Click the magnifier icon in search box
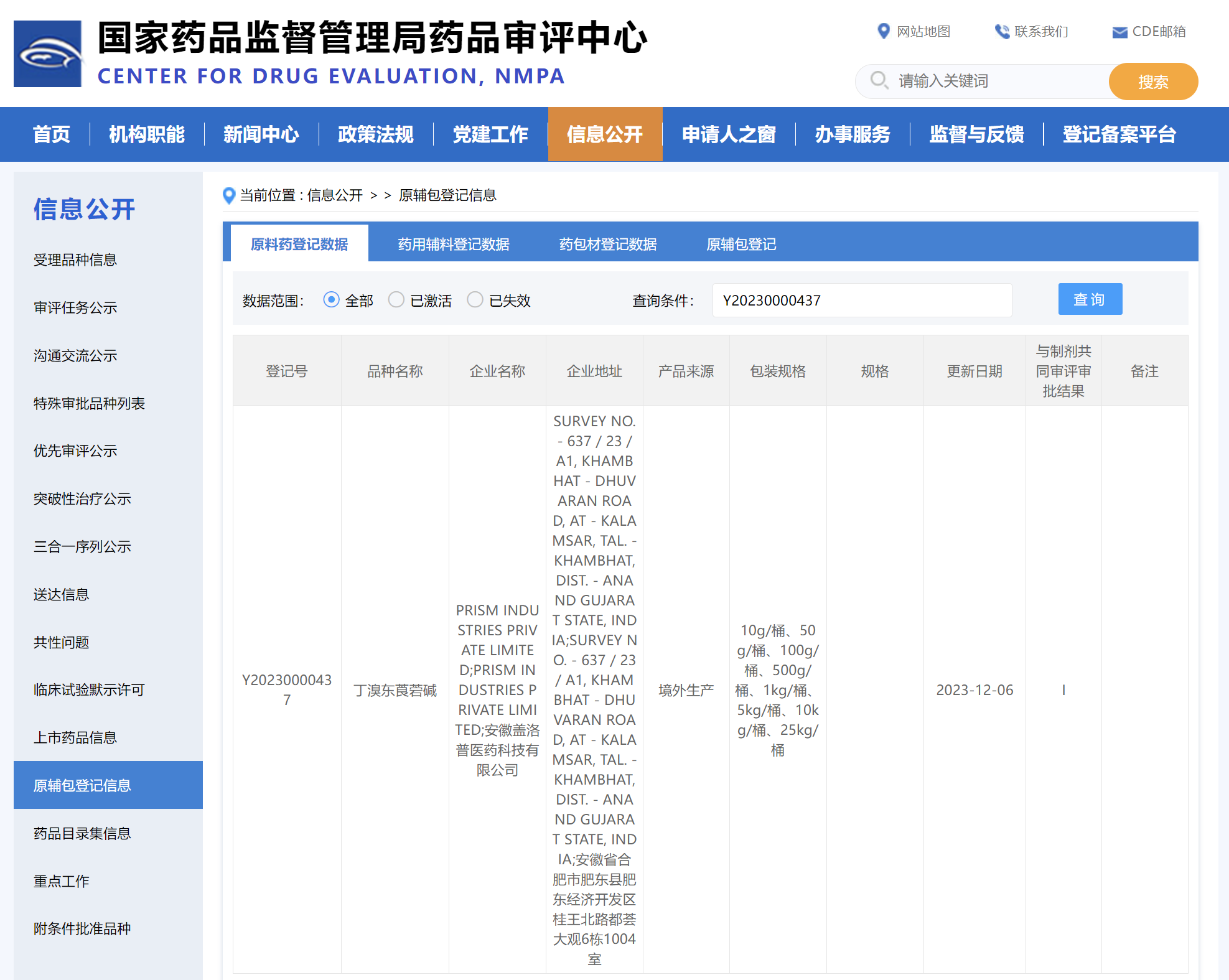The width and height of the screenshot is (1229, 980). 879,80
